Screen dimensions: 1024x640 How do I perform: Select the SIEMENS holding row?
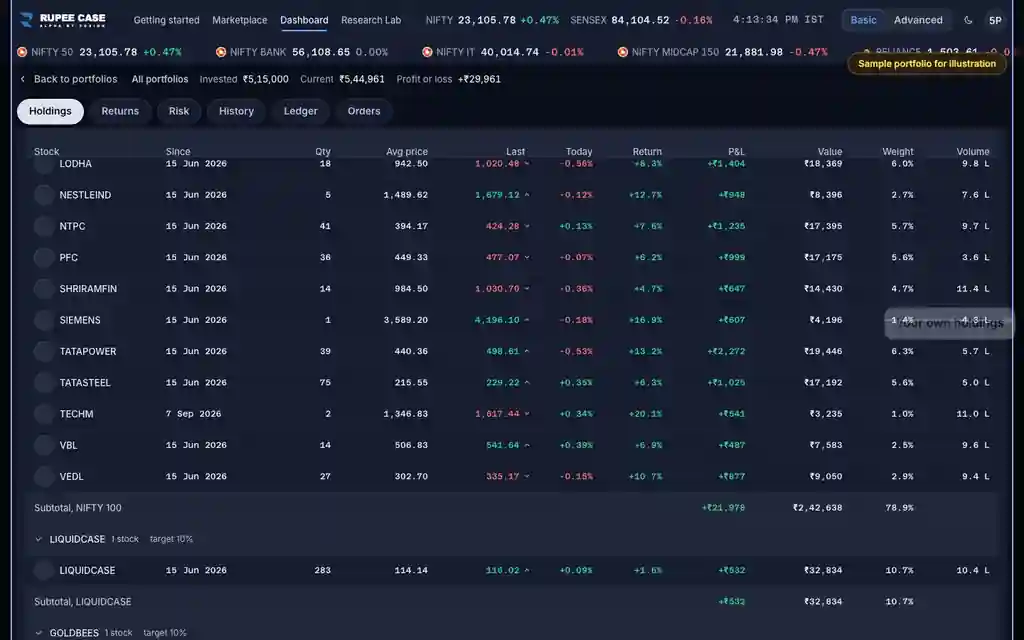pos(512,320)
